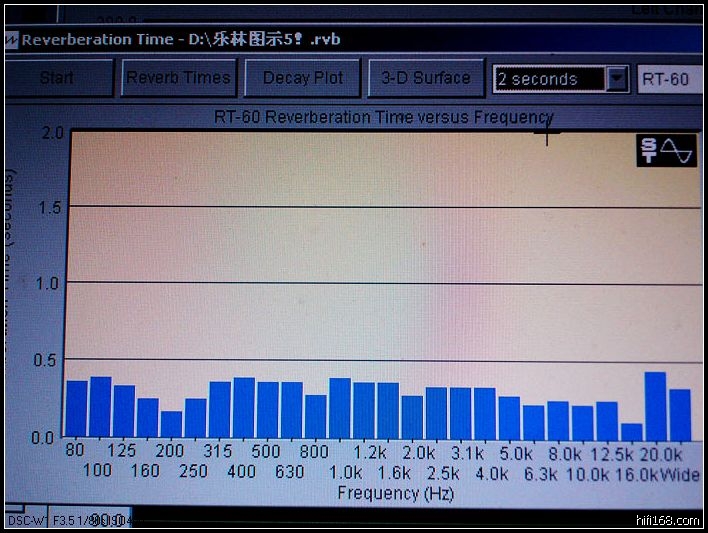Click the tallest bar at 20.0k
The height and width of the screenshot is (533, 708).
[655, 404]
